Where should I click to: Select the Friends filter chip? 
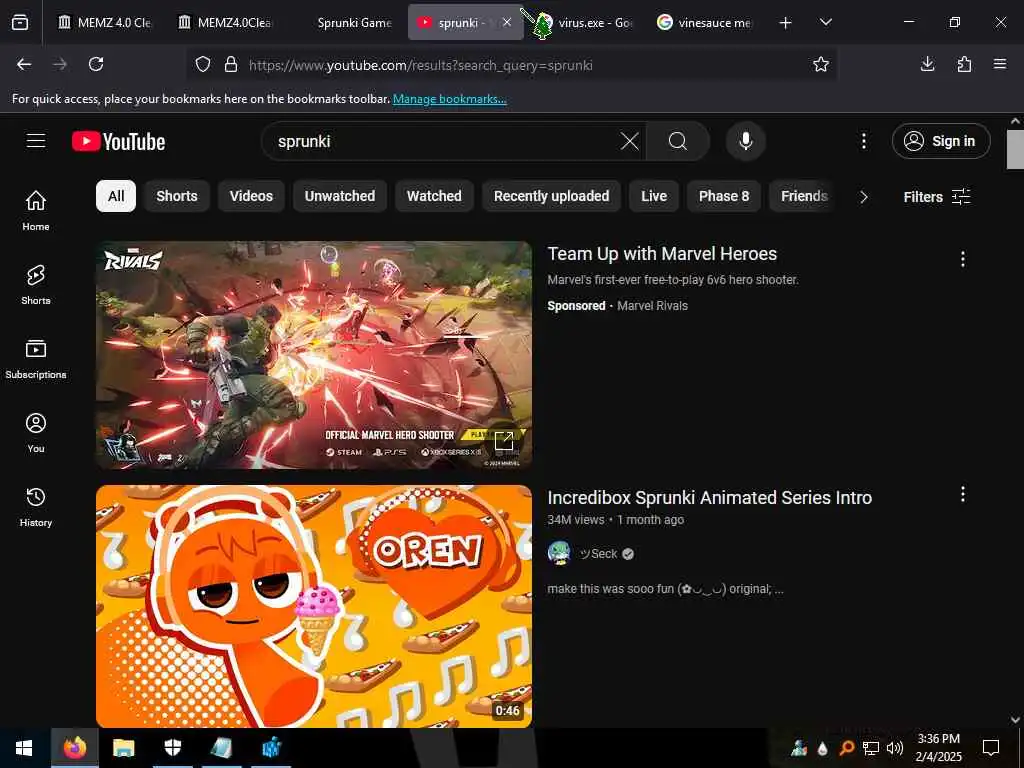click(x=802, y=196)
